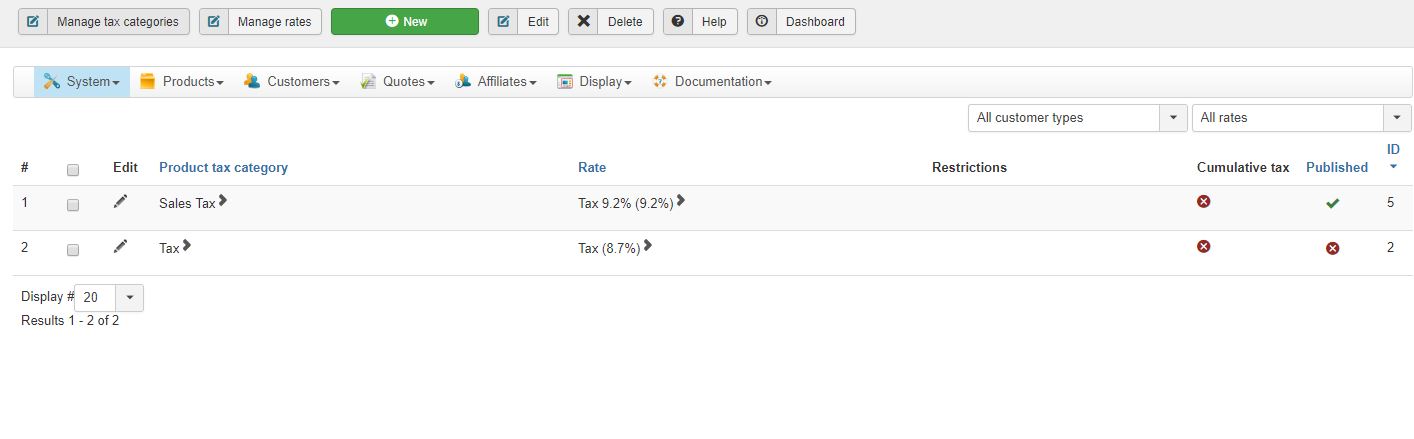Click the green New button
Image resolution: width=1414 pixels, height=439 pixels.
click(x=405, y=22)
